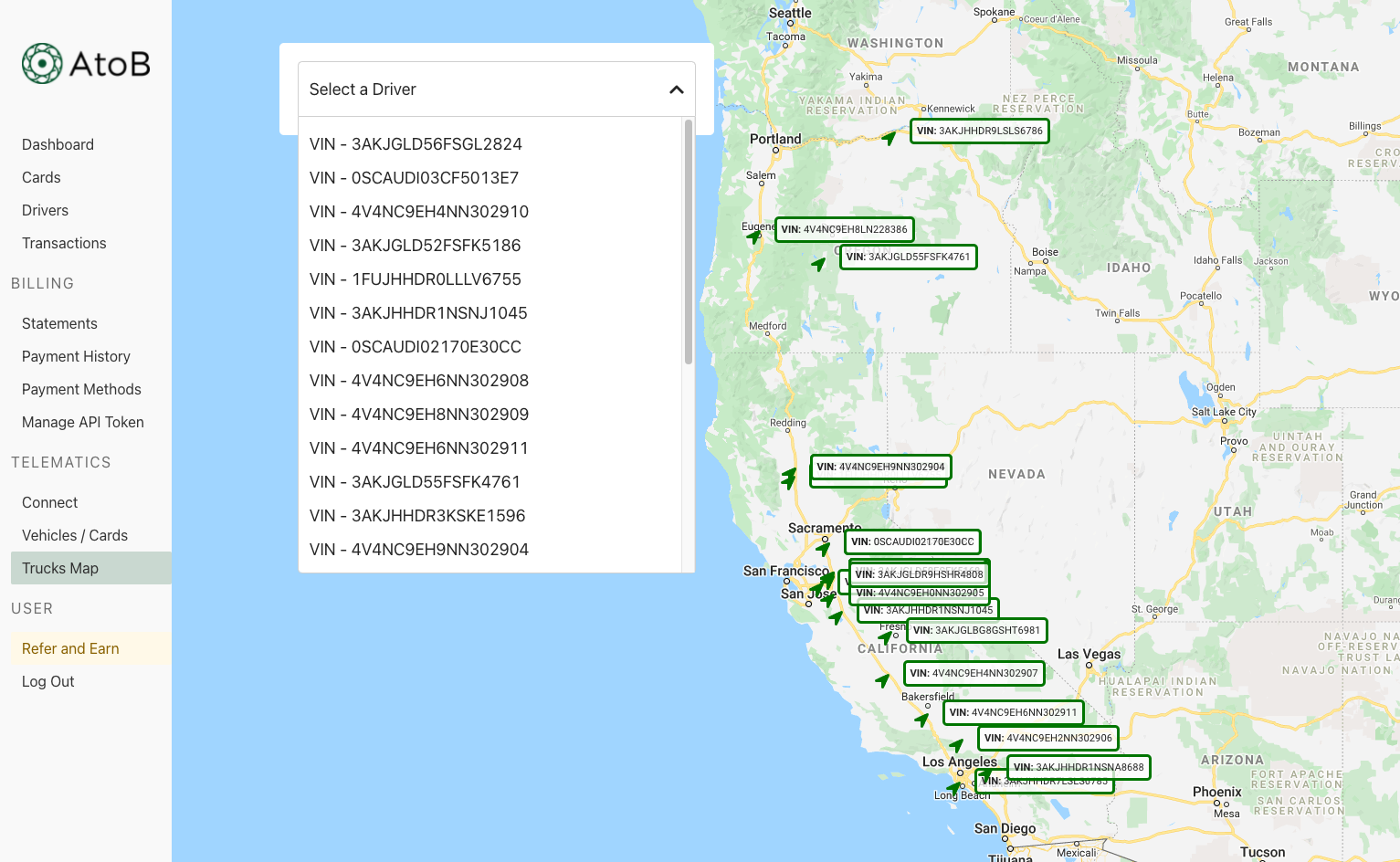1400x862 pixels.
Task: Open Manage API Token page
Action: [83, 422]
